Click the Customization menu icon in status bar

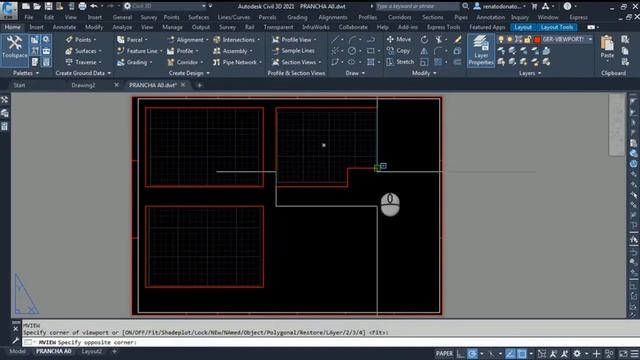(x=634, y=353)
